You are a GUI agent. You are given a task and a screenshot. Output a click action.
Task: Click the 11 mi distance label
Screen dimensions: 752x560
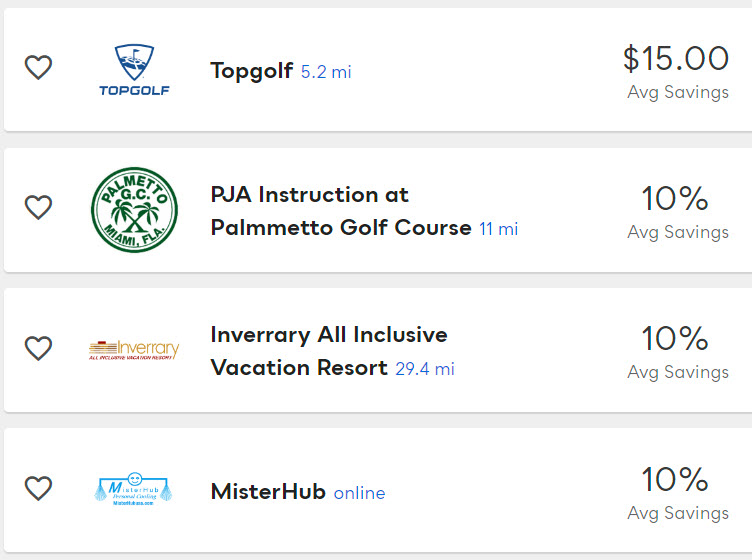498,229
